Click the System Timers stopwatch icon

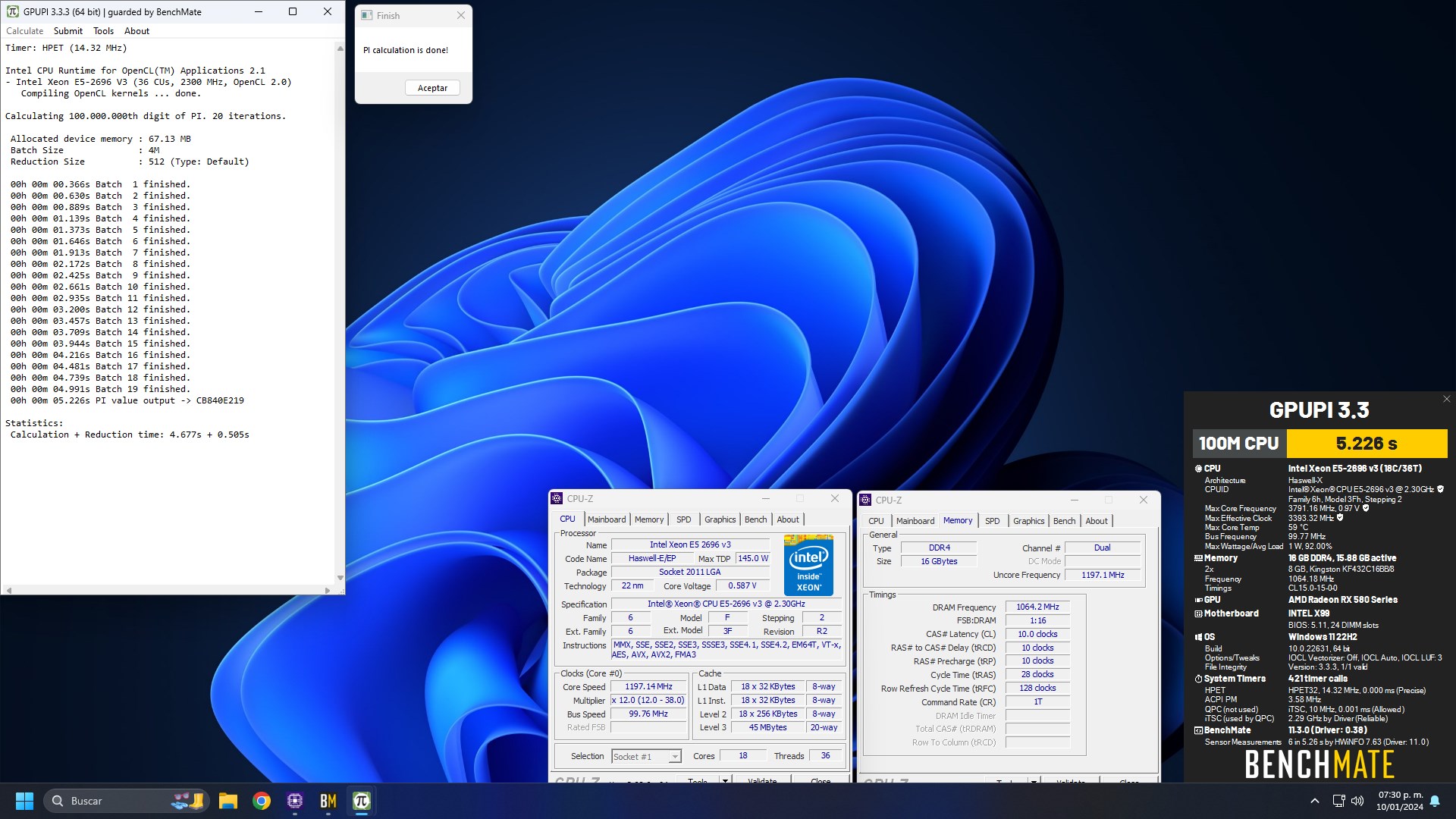pyautogui.click(x=1198, y=679)
